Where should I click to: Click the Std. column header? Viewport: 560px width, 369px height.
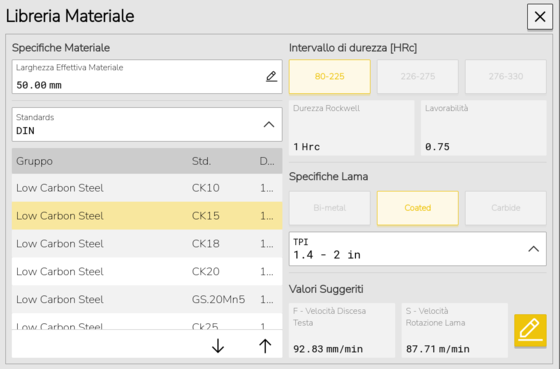[x=201, y=161]
